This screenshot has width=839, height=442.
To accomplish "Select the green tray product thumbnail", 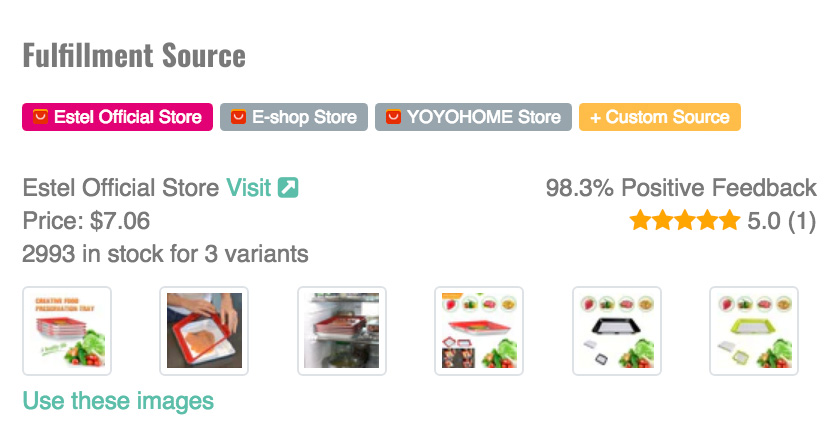I will tap(753, 331).
